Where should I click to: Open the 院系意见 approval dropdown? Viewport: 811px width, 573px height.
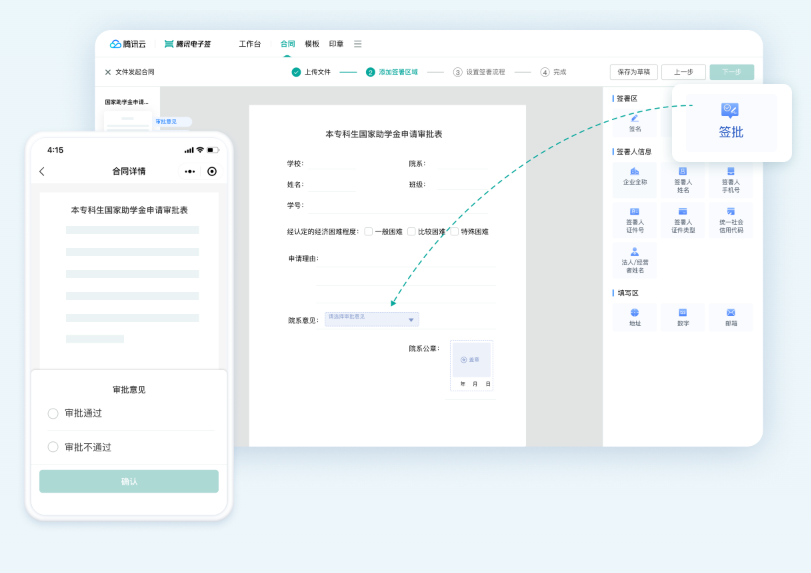click(x=372, y=319)
